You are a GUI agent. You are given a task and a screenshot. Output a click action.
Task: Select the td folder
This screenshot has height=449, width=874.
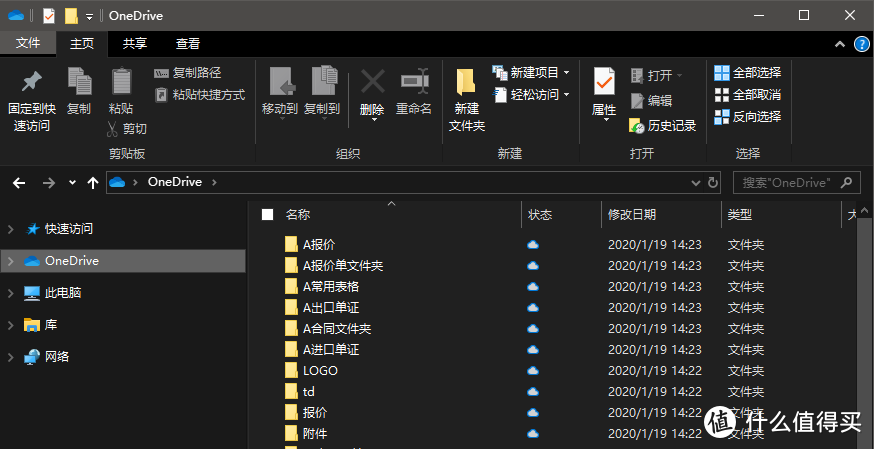pos(309,392)
